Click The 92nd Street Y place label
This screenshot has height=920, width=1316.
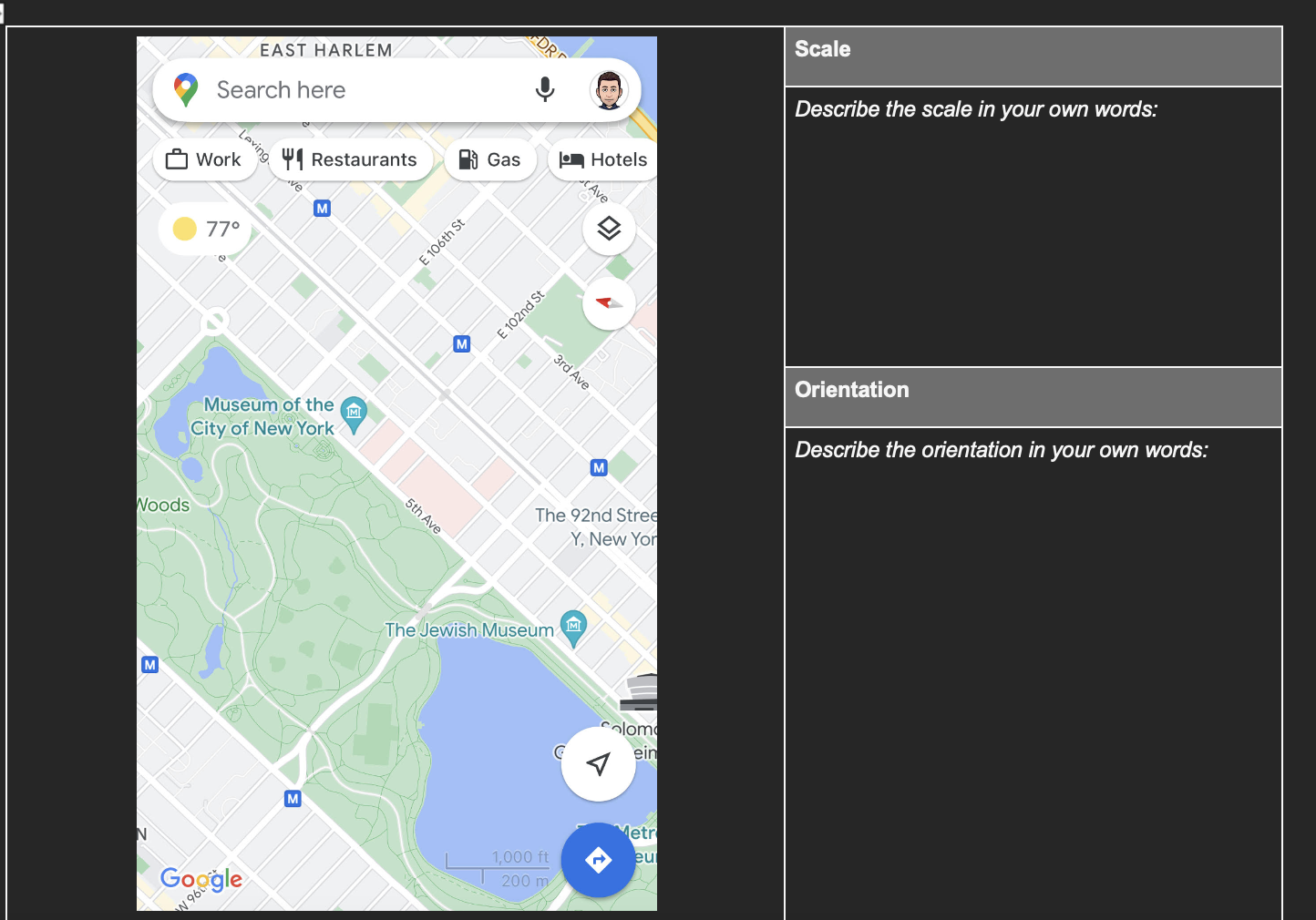tap(596, 527)
